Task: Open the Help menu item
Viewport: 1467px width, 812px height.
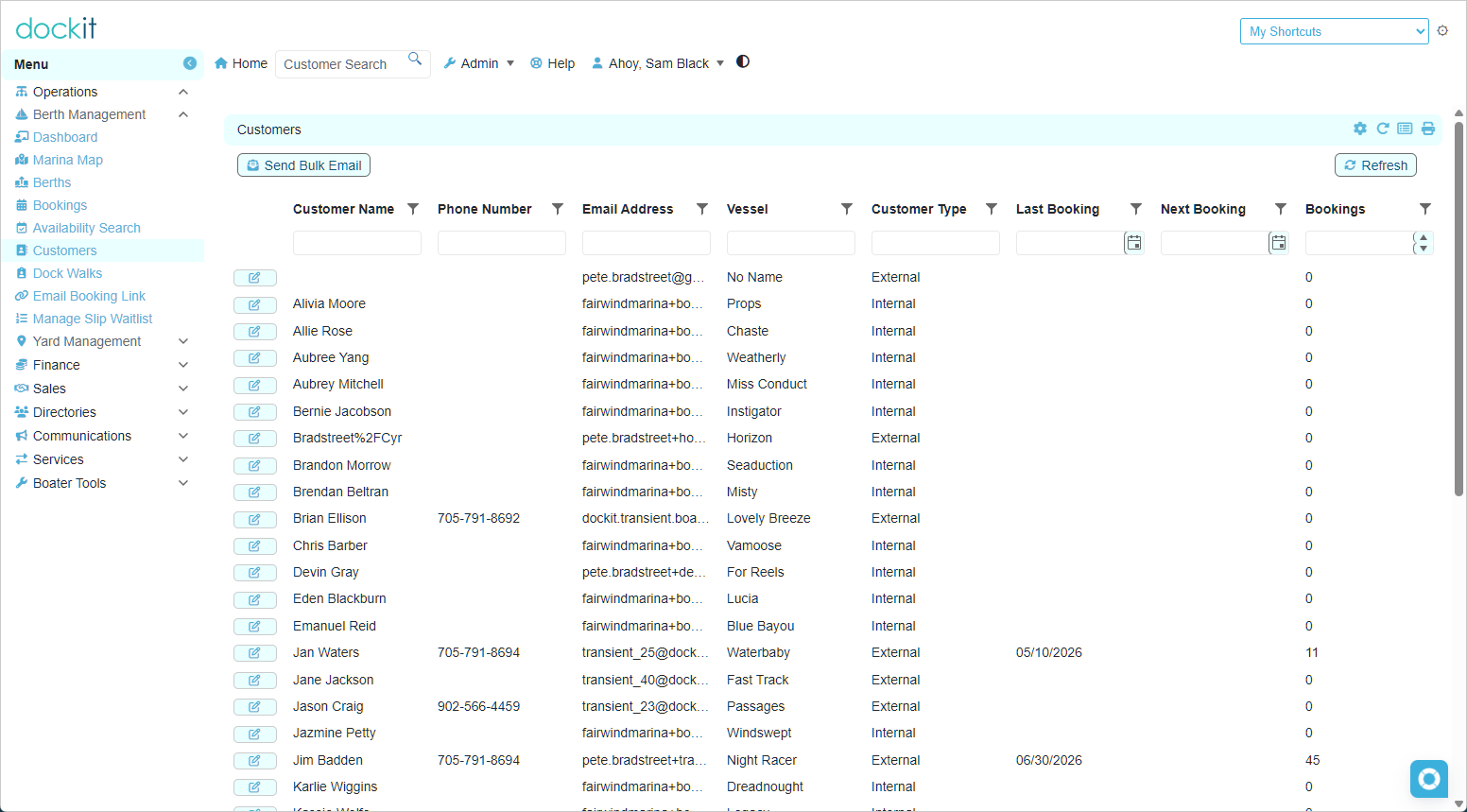Action: (553, 63)
